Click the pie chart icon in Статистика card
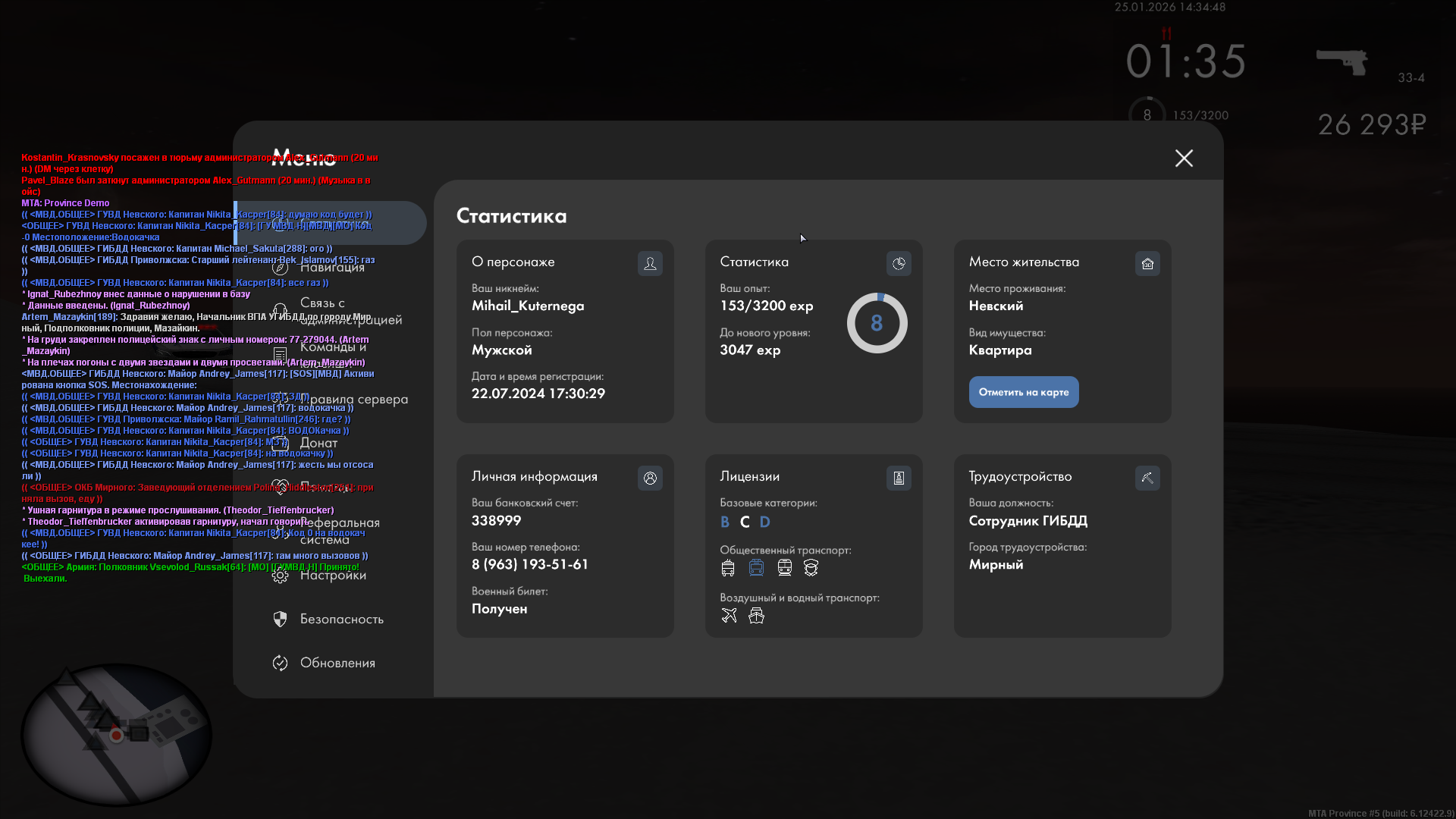Screen dimensions: 1456x819 coord(899,263)
